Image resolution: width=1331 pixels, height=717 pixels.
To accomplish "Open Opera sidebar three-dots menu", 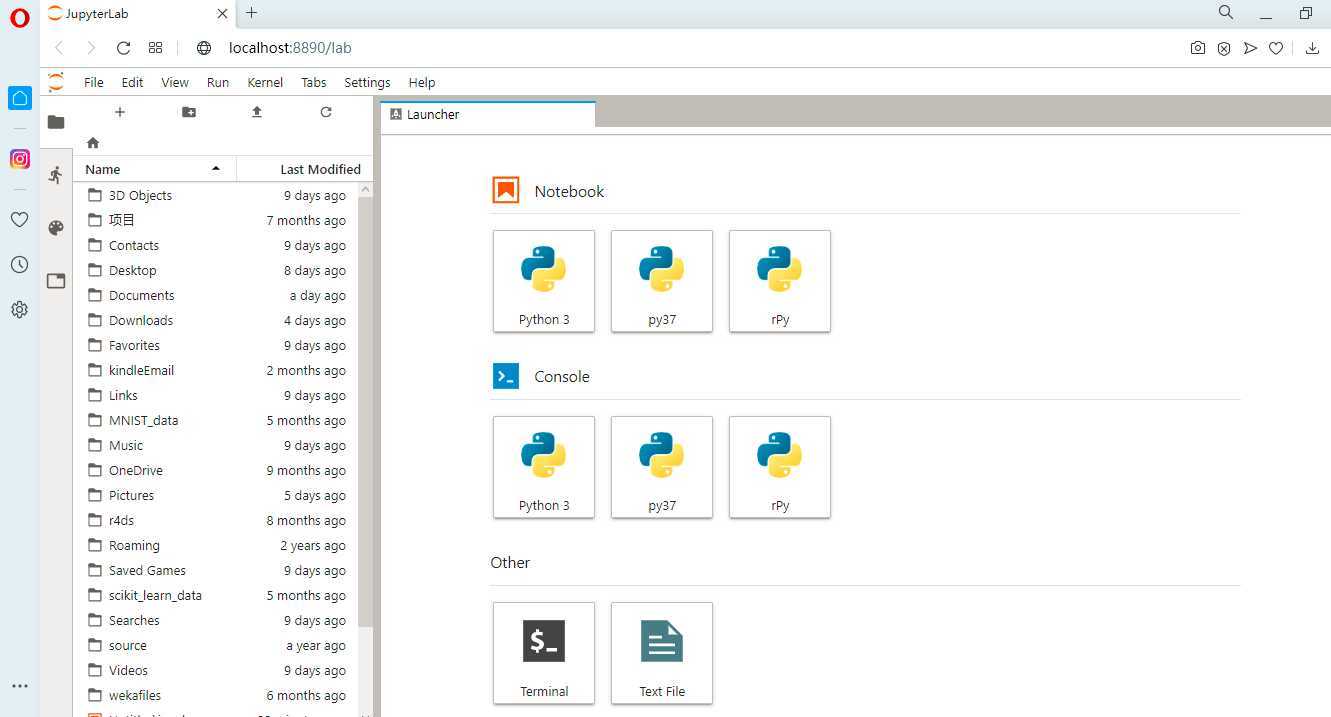I will 19,686.
